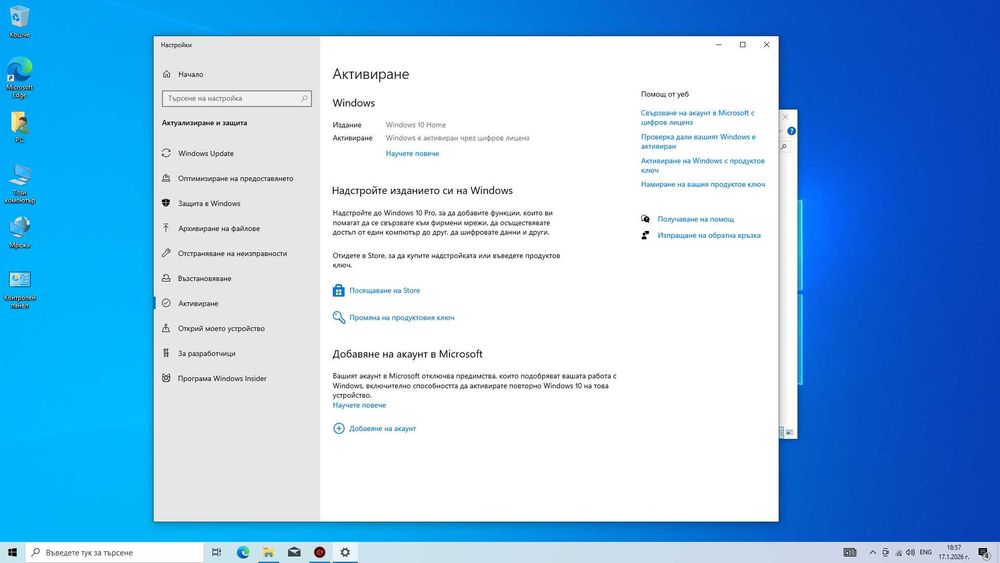Click the delivery optimization icon in sidebar
1000x563 pixels.
pos(166,179)
